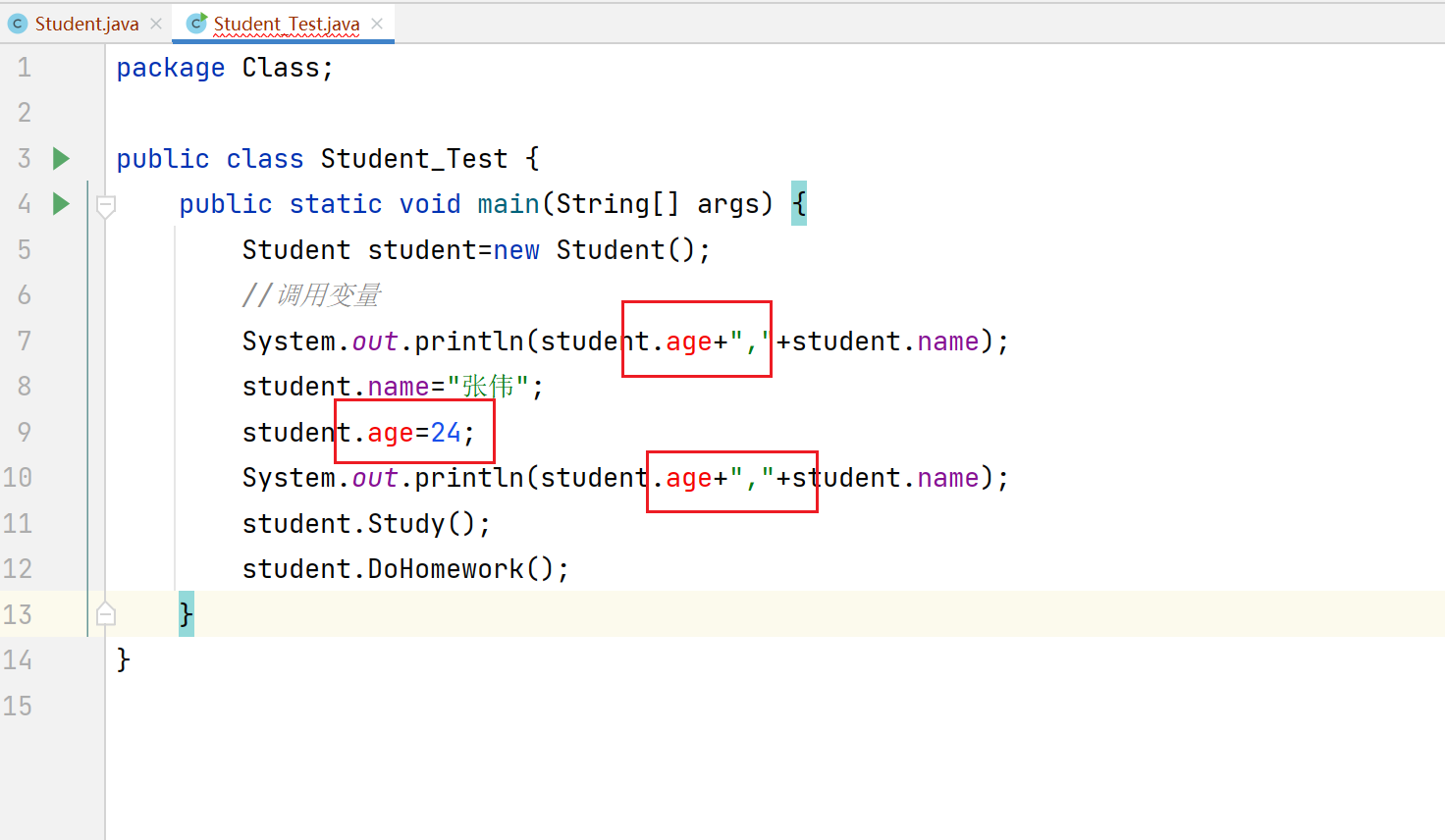Switch to the Student.java tab

click(x=86, y=24)
